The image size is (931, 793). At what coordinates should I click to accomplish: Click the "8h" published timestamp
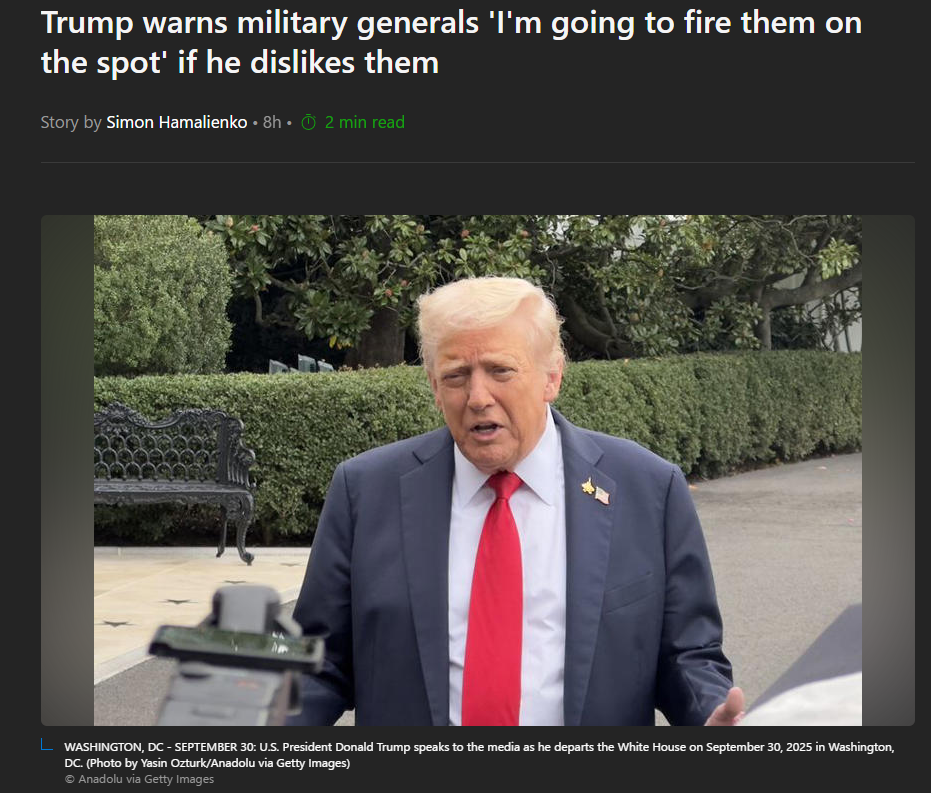[272, 122]
